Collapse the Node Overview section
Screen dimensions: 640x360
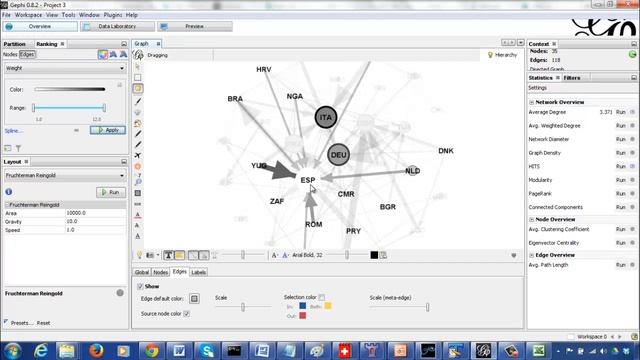click(531, 219)
